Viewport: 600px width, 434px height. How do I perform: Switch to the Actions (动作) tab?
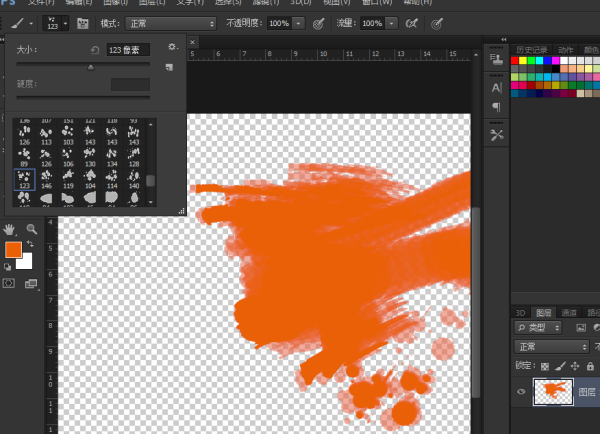click(566, 50)
